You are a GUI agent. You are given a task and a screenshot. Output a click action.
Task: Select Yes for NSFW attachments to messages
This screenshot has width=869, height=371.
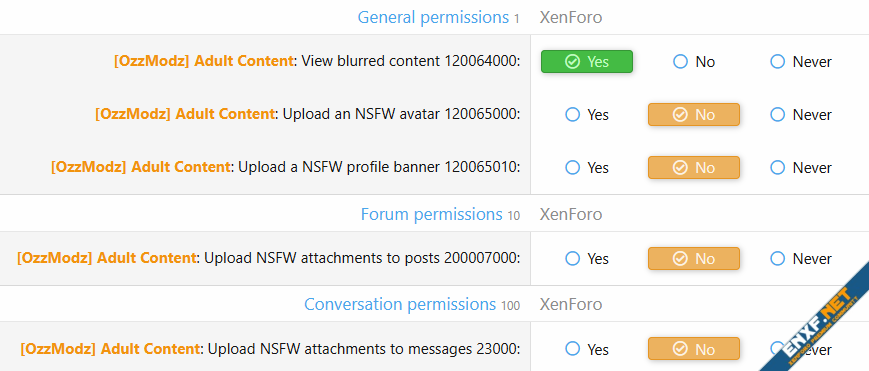[587, 349]
